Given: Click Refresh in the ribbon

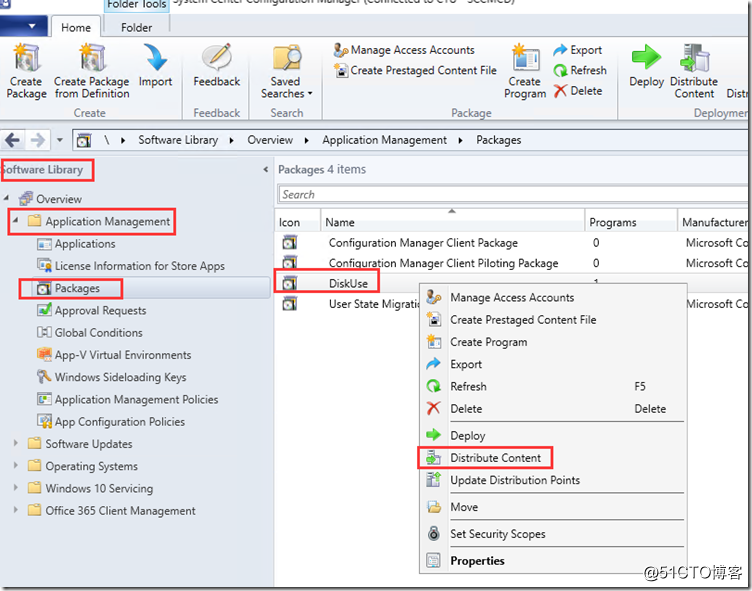Looking at the screenshot, I should tap(580, 71).
